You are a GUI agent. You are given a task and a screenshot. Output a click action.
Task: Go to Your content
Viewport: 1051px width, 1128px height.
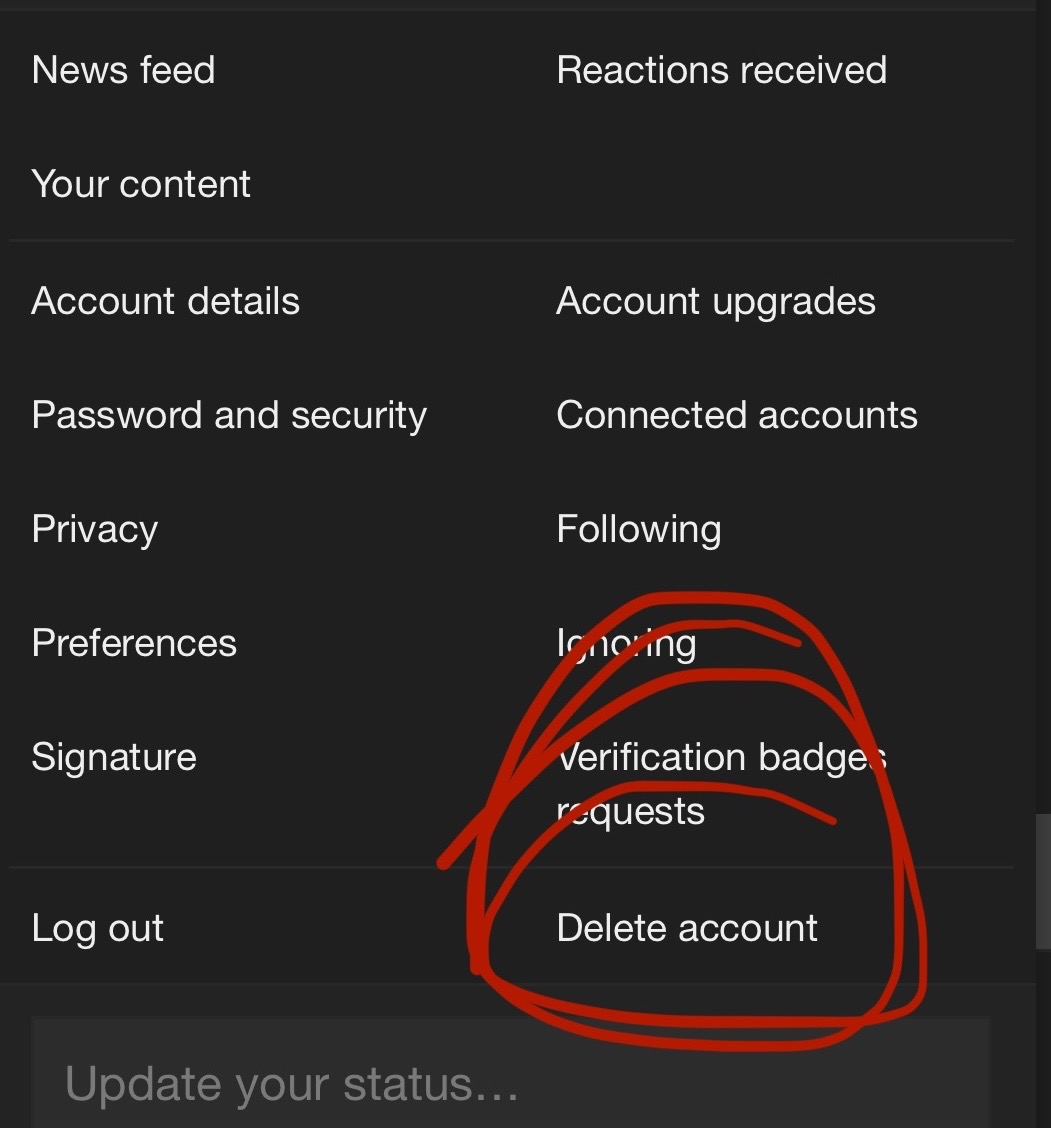[141, 184]
